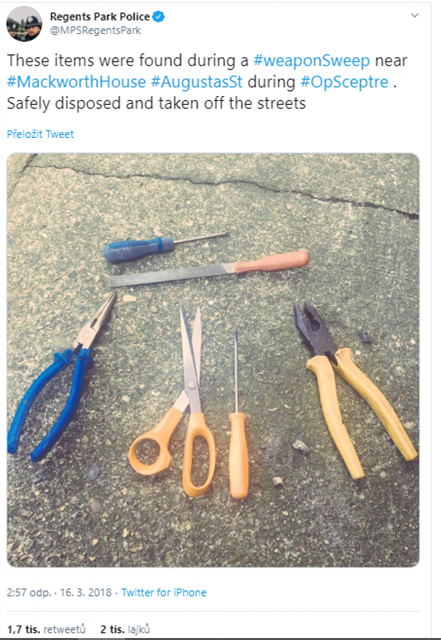Follow the #MackworthHouse hashtag link
441x640 pixels.
[76, 82]
